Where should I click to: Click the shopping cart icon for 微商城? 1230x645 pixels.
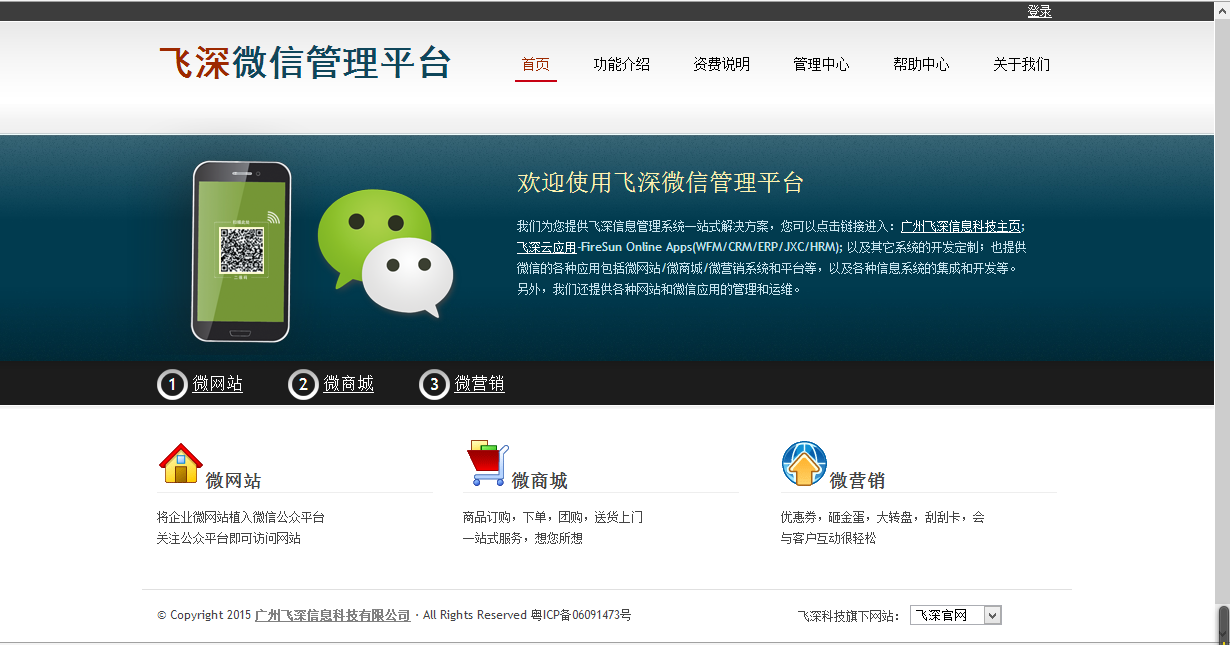[x=487, y=464]
